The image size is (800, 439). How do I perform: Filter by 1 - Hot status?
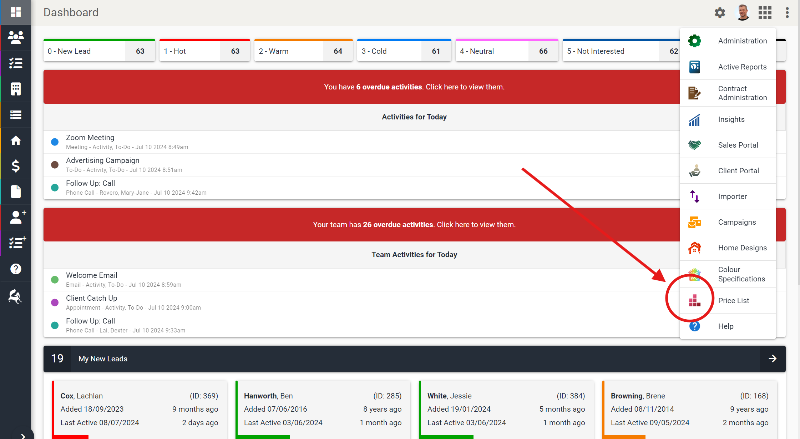205,51
